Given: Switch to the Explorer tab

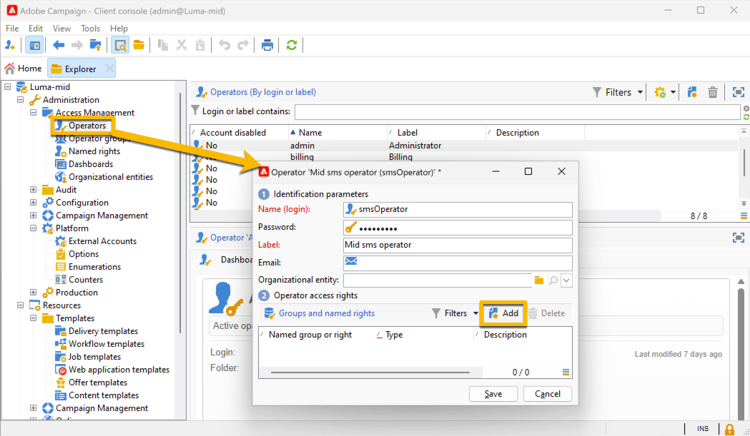Looking at the screenshot, I should (x=81, y=69).
